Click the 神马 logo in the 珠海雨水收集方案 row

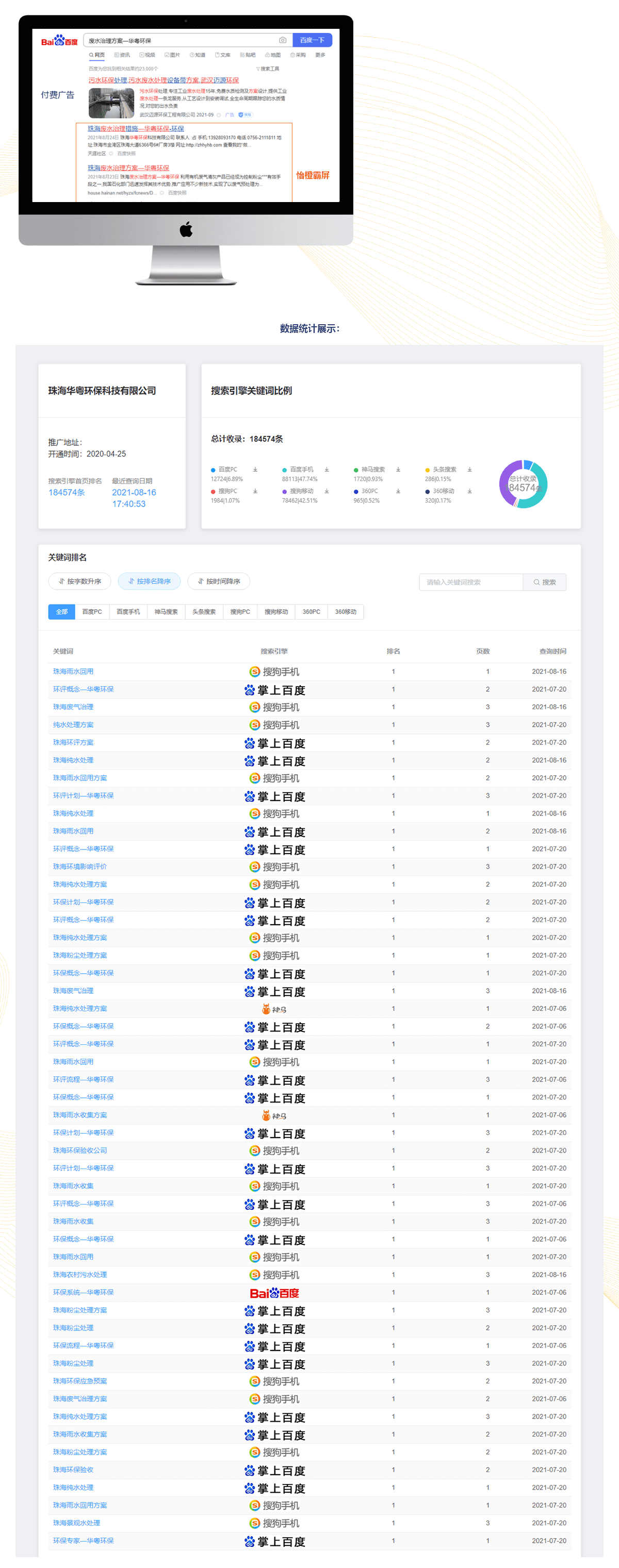274,1115
